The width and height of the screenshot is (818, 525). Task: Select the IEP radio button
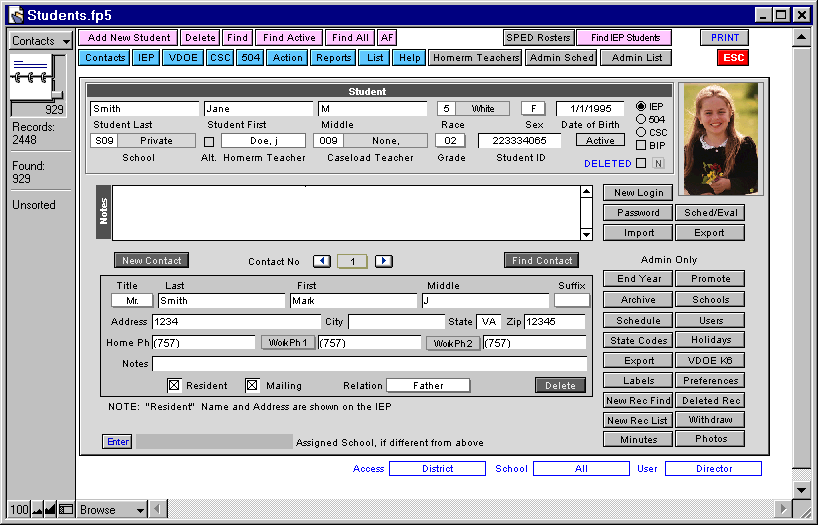pos(641,106)
